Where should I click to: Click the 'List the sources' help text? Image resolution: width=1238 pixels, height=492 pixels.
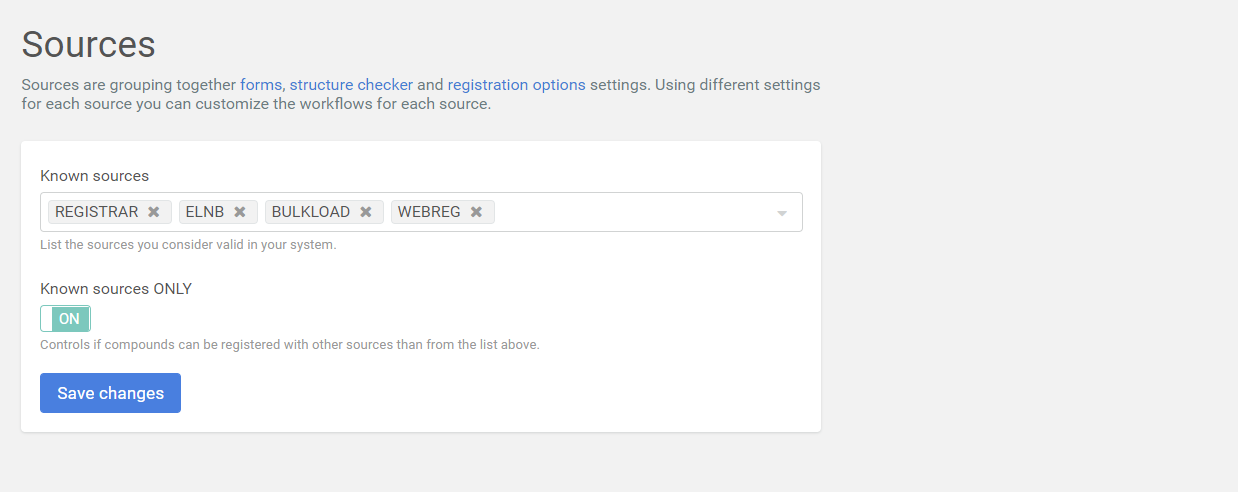coord(188,245)
